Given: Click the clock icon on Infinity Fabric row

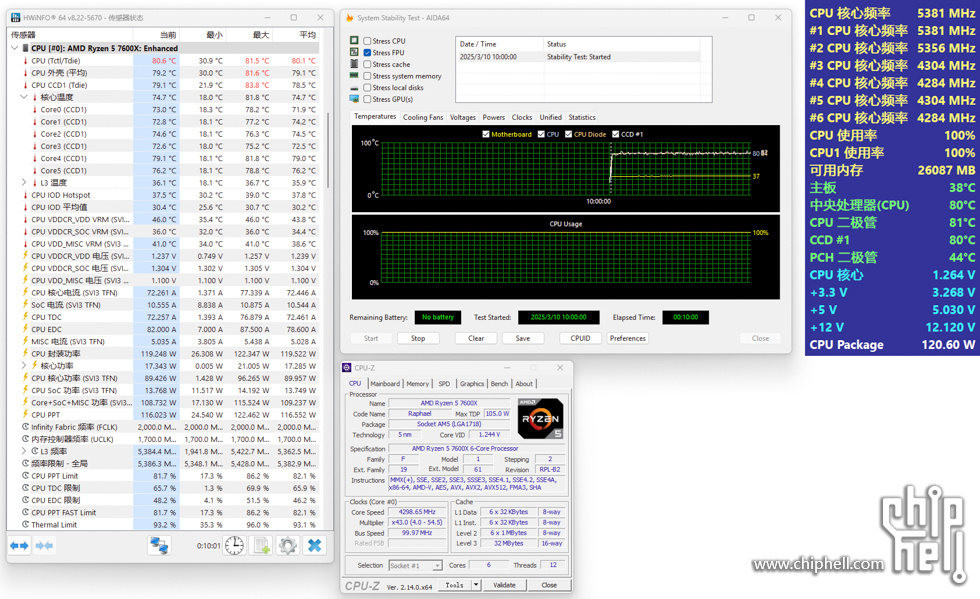Looking at the screenshot, I should (x=26, y=427).
